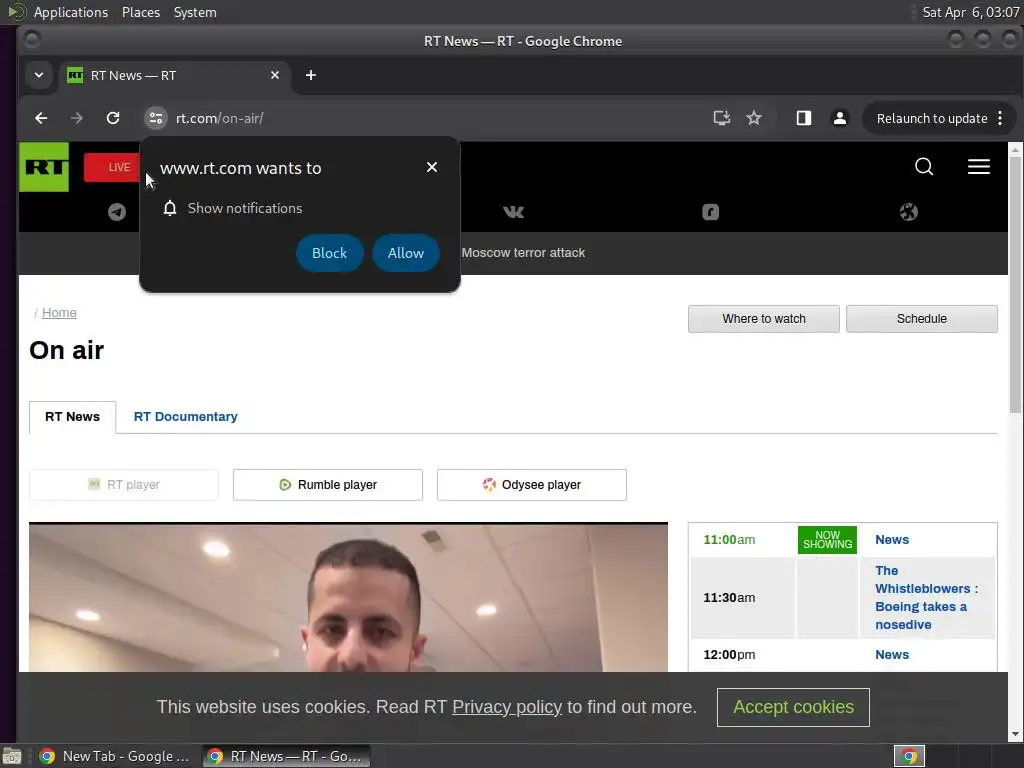Open the RT hamburger menu

pyautogui.click(x=978, y=167)
